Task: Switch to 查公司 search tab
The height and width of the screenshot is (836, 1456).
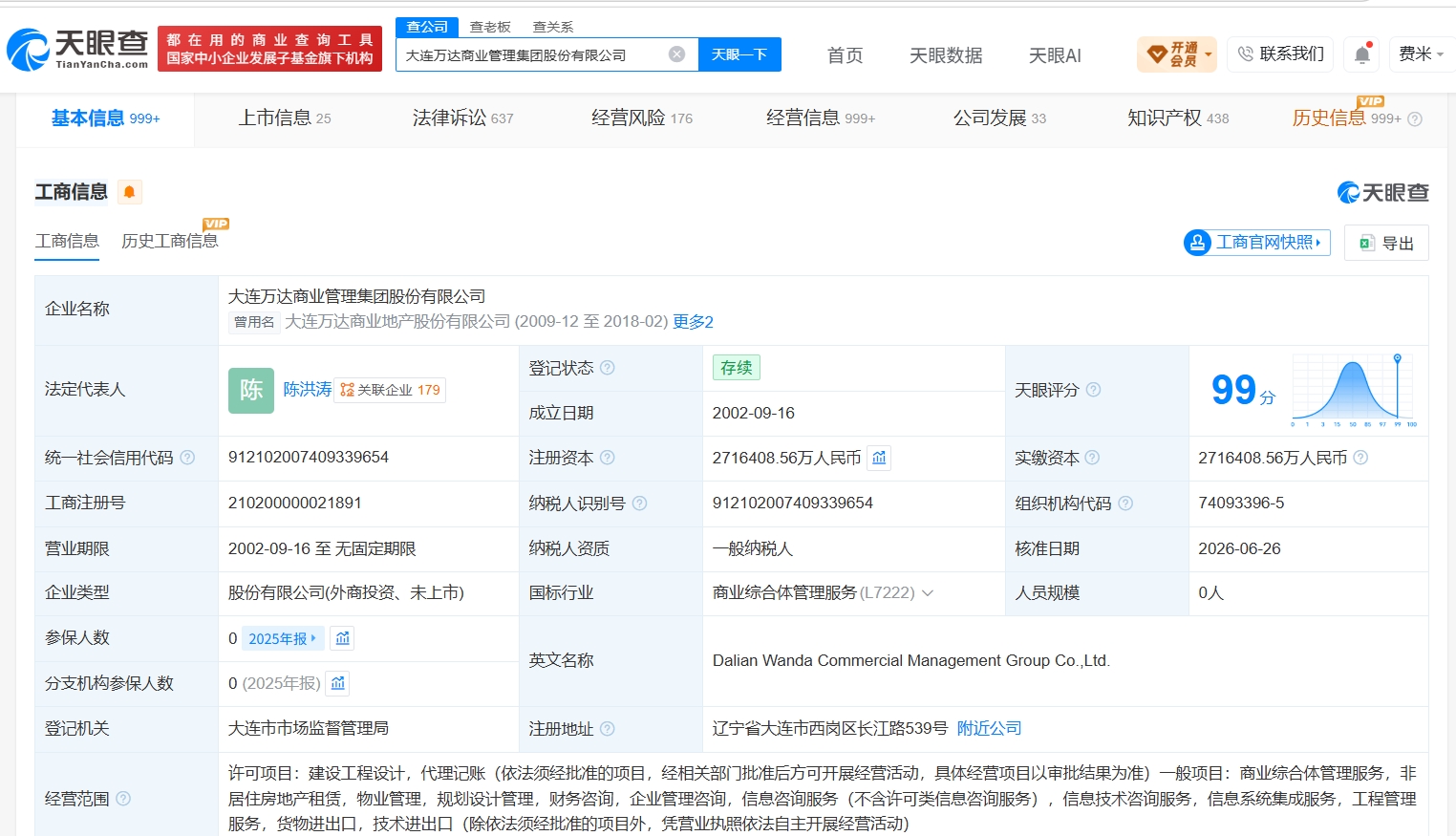Action: pos(427,27)
